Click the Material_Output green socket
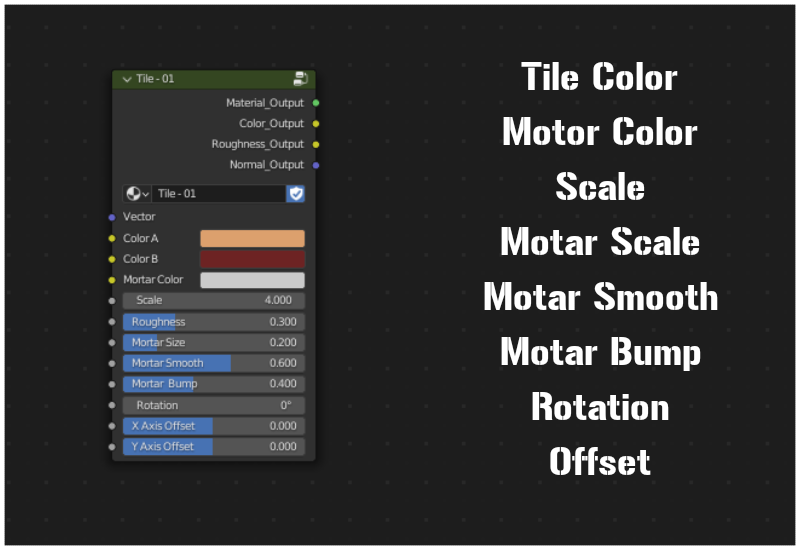800x550 pixels. (x=316, y=103)
